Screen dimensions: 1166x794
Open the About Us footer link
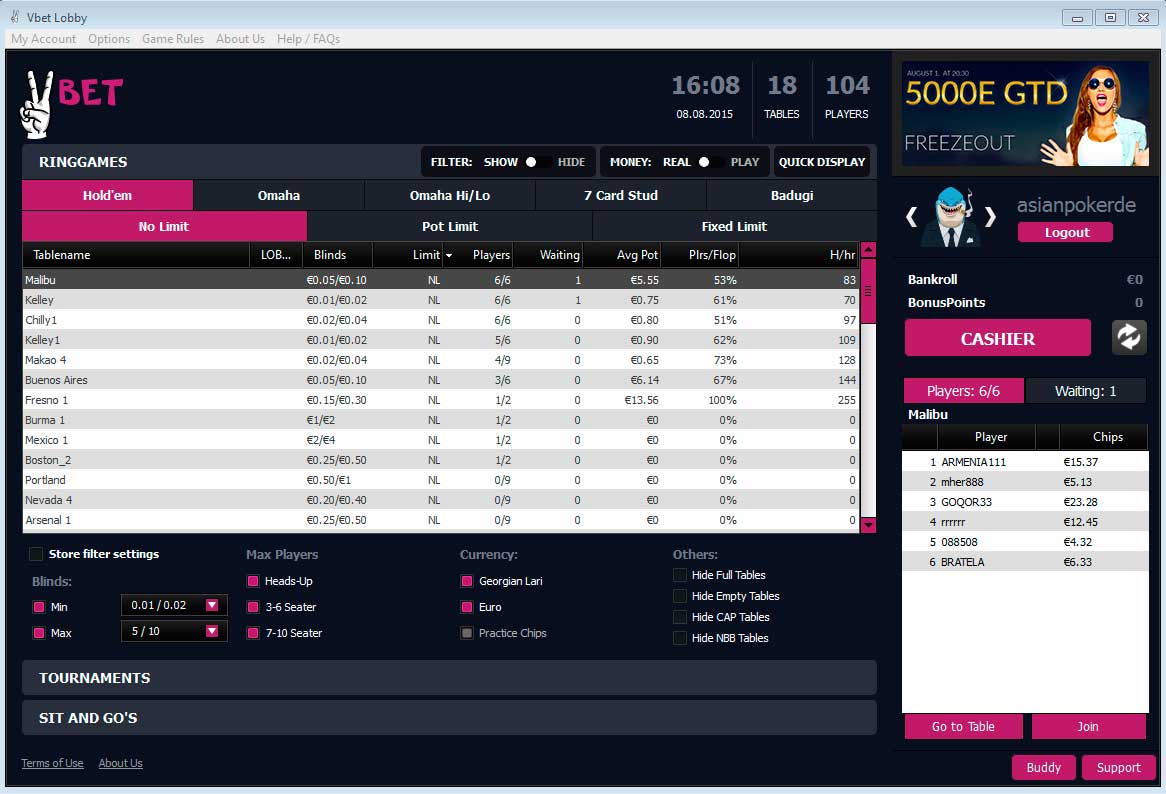(120, 763)
